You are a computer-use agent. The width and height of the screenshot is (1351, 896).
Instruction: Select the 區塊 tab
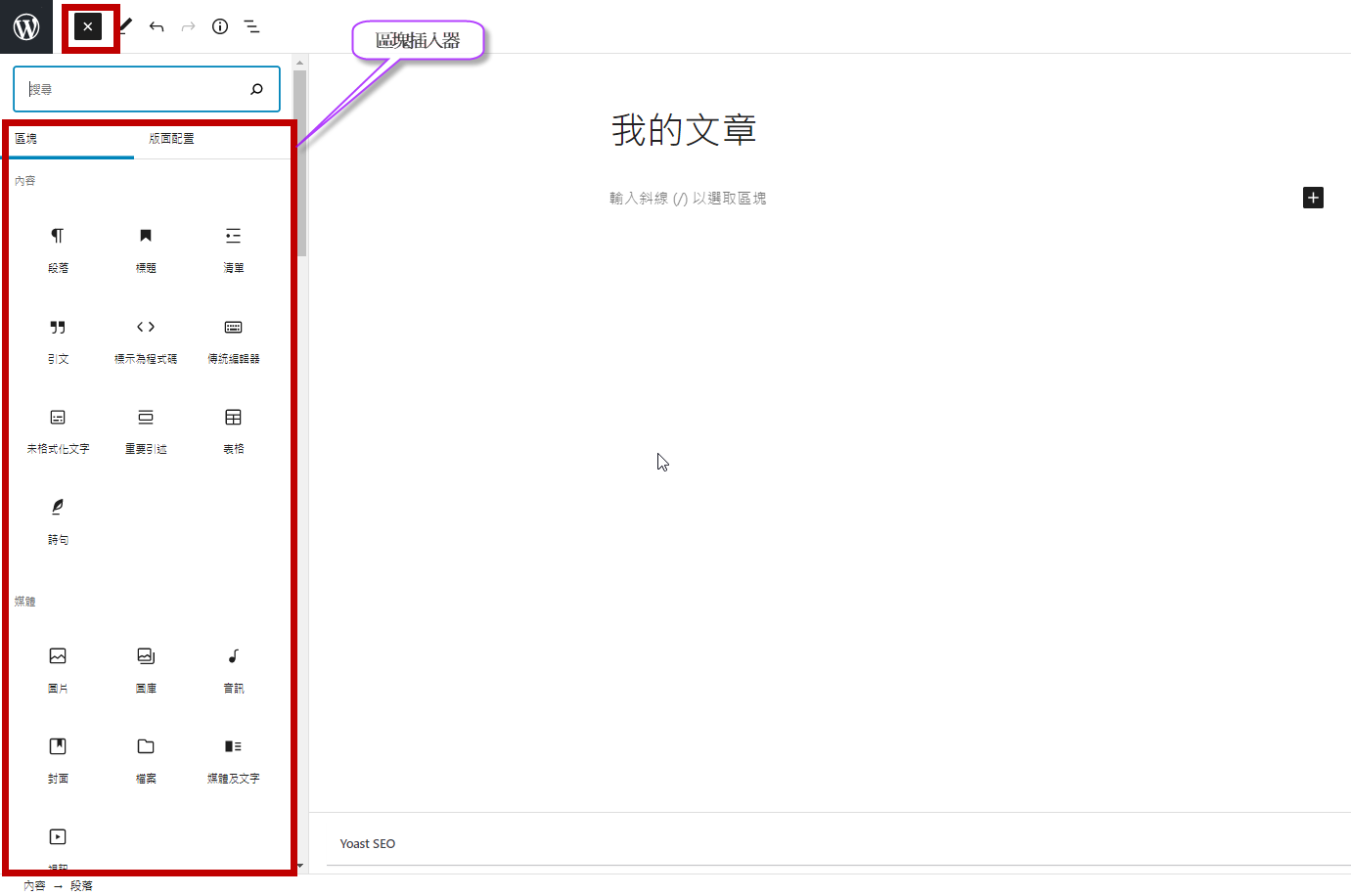[26, 139]
